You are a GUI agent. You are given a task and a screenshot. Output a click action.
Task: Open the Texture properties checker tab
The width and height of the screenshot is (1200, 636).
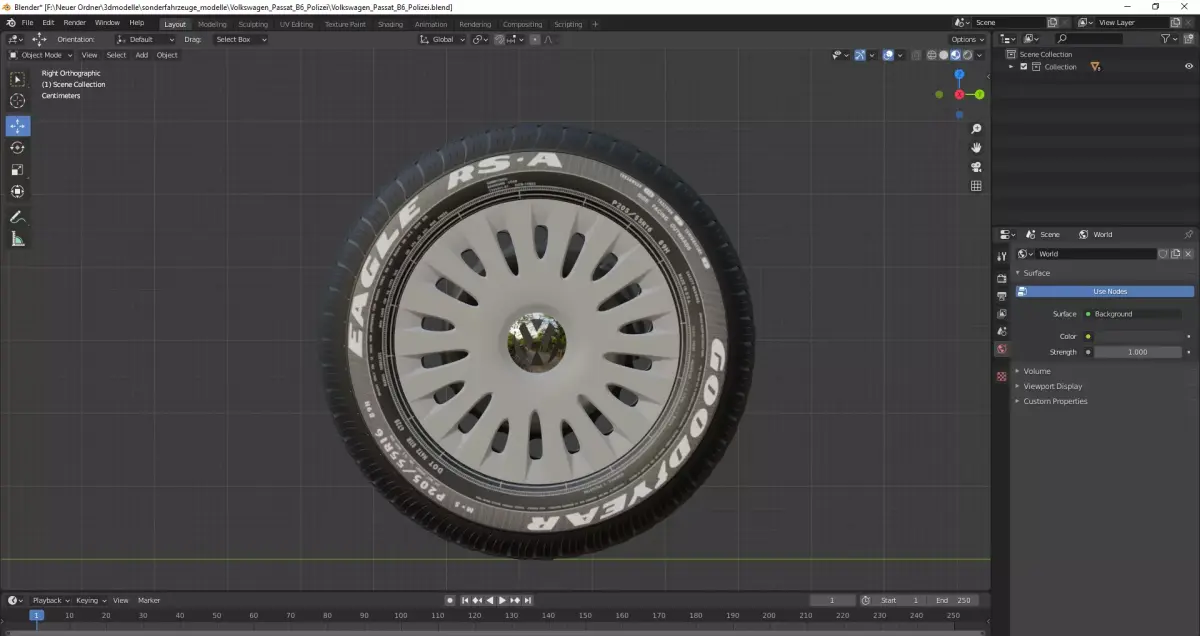click(1001, 376)
